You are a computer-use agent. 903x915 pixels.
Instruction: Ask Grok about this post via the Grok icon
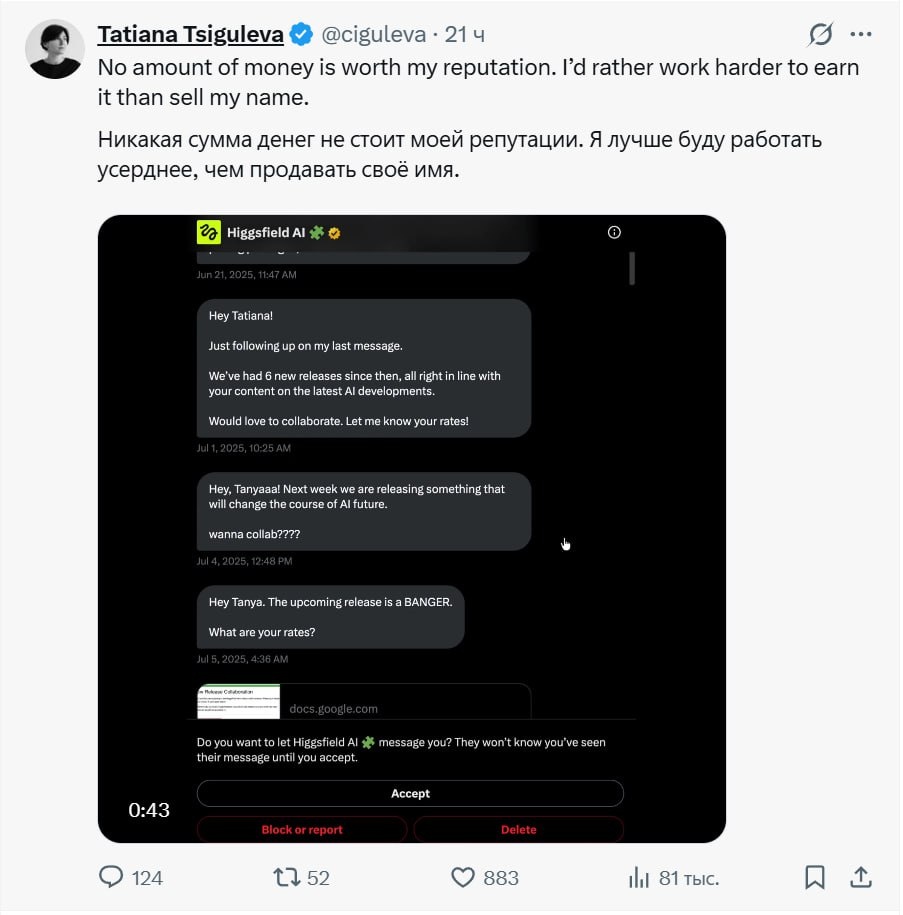[820, 33]
